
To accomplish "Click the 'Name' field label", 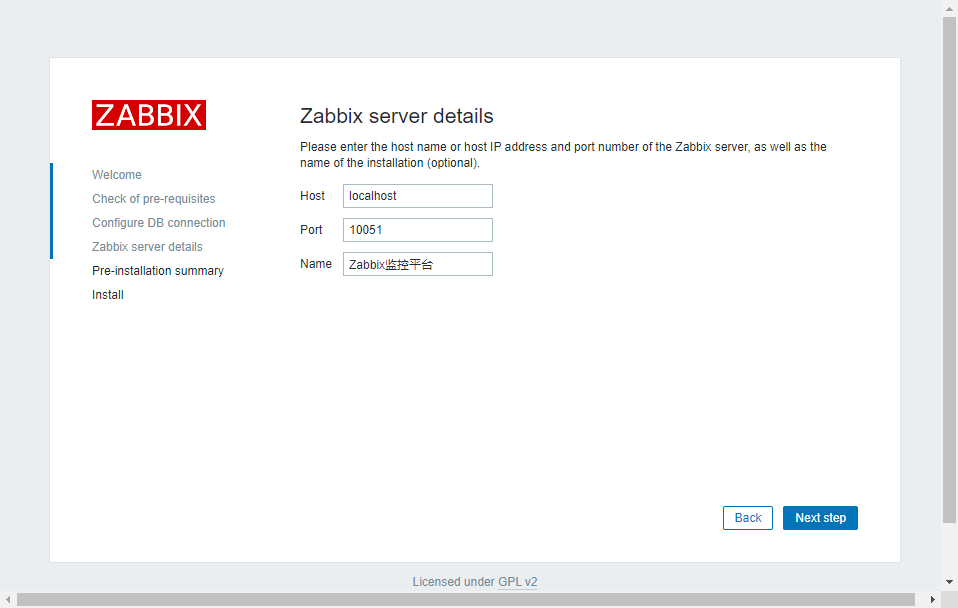I will [x=316, y=264].
